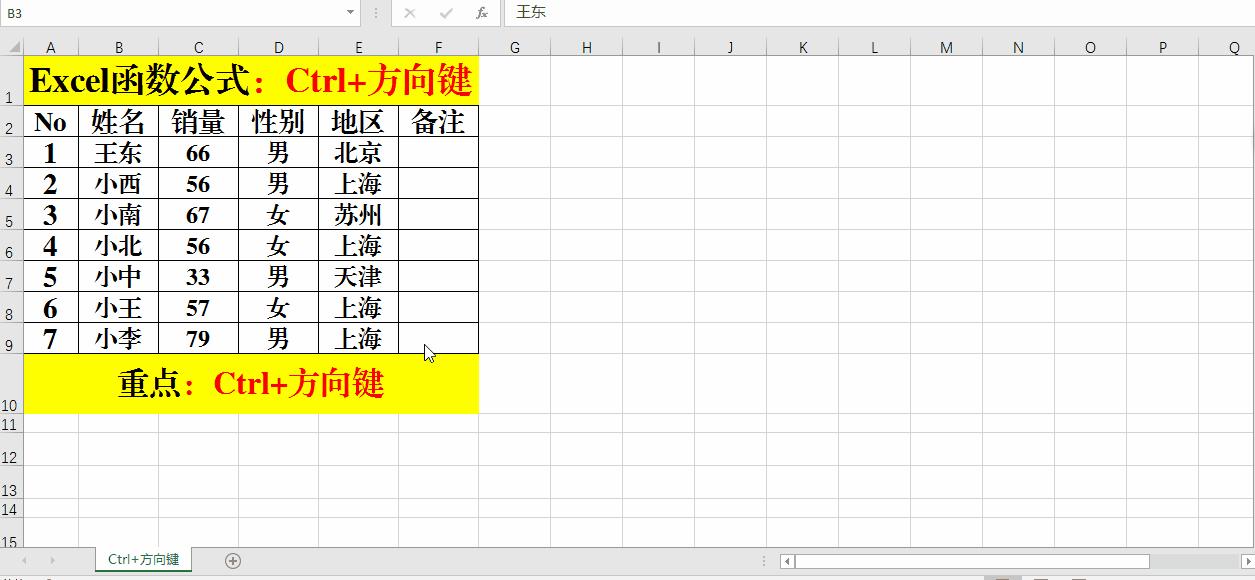Select the cell containing 北京
The height and width of the screenshot is (580, 1255).
tap(358, 153)
